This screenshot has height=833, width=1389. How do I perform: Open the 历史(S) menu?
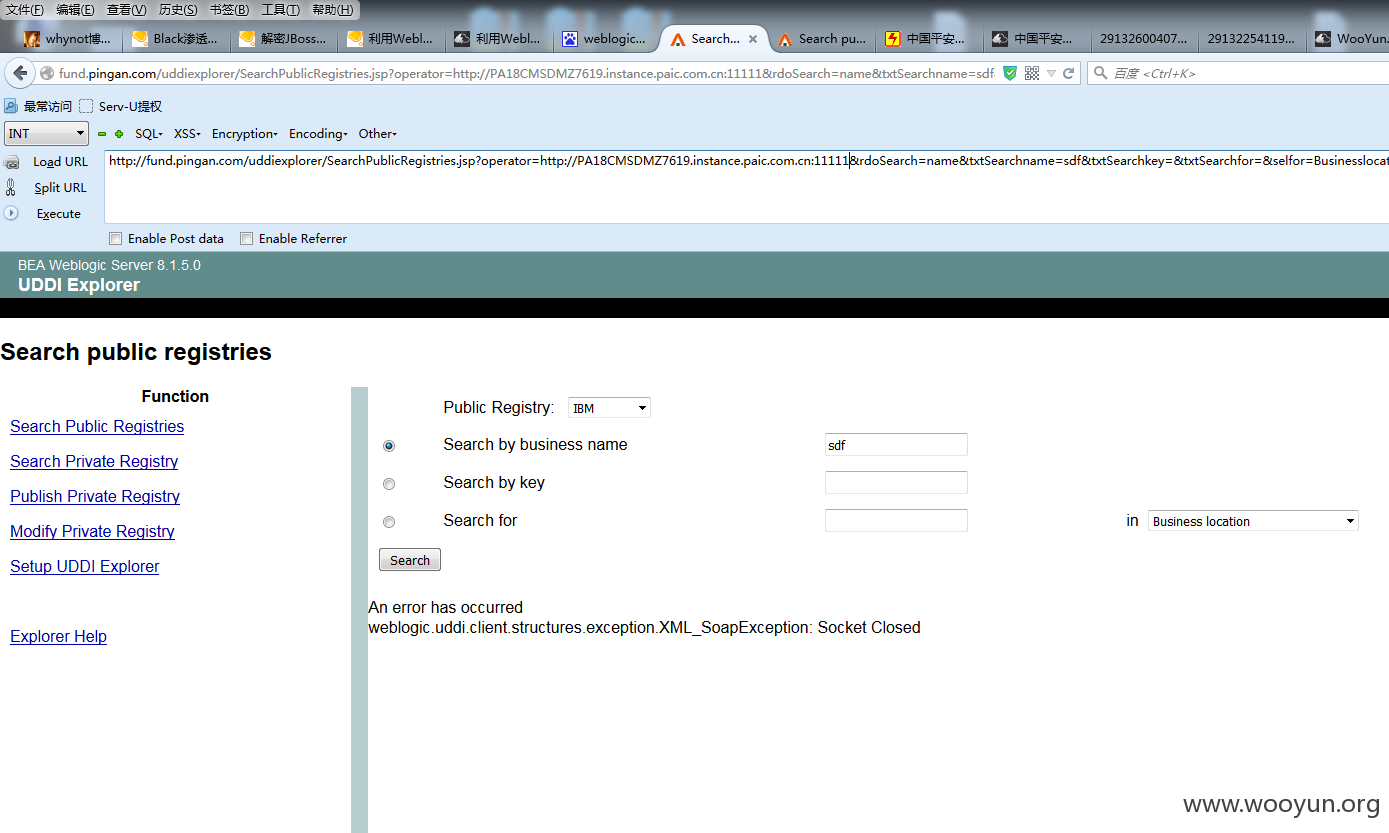point(178,10)
